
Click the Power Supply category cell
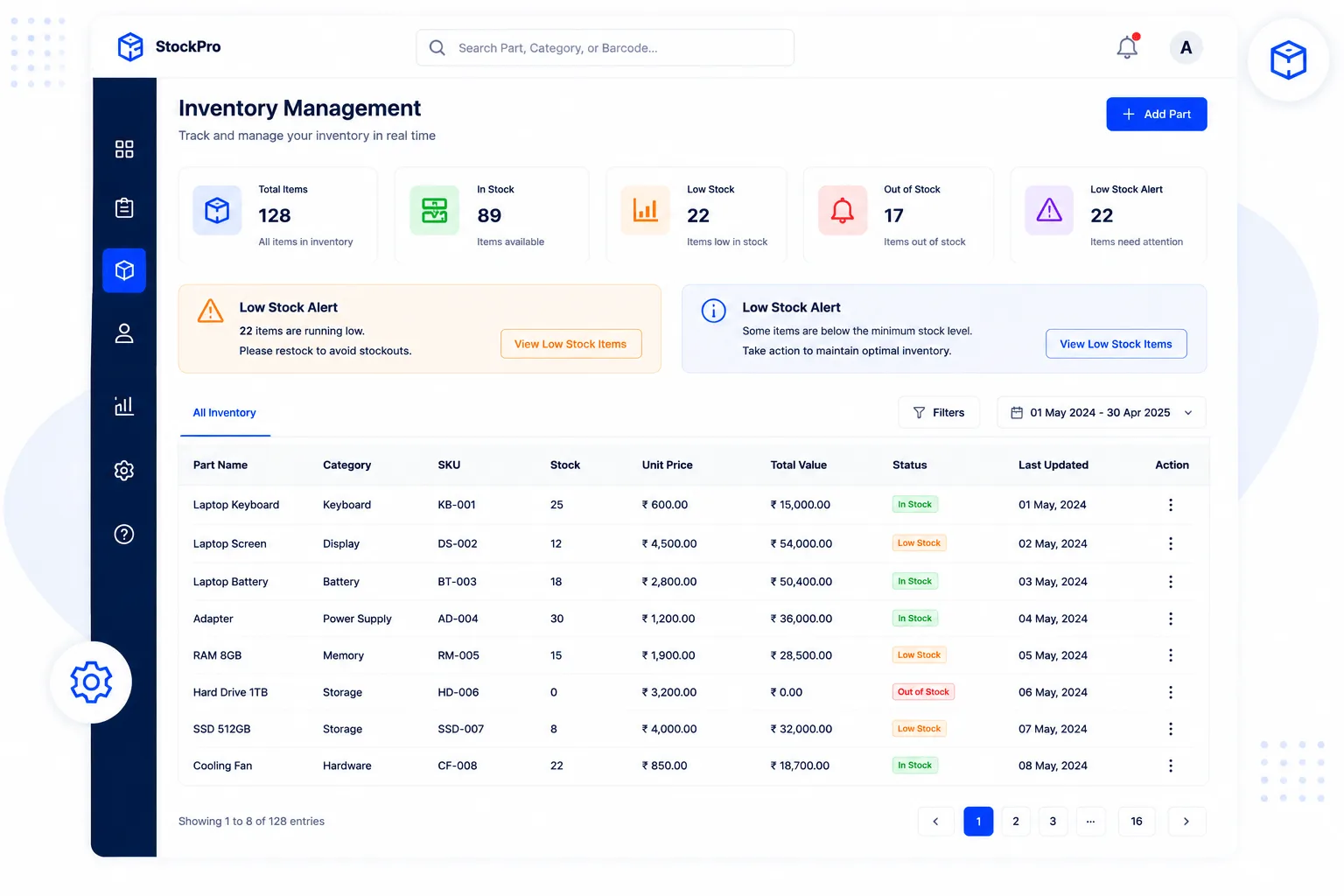(x=357, y=619)
